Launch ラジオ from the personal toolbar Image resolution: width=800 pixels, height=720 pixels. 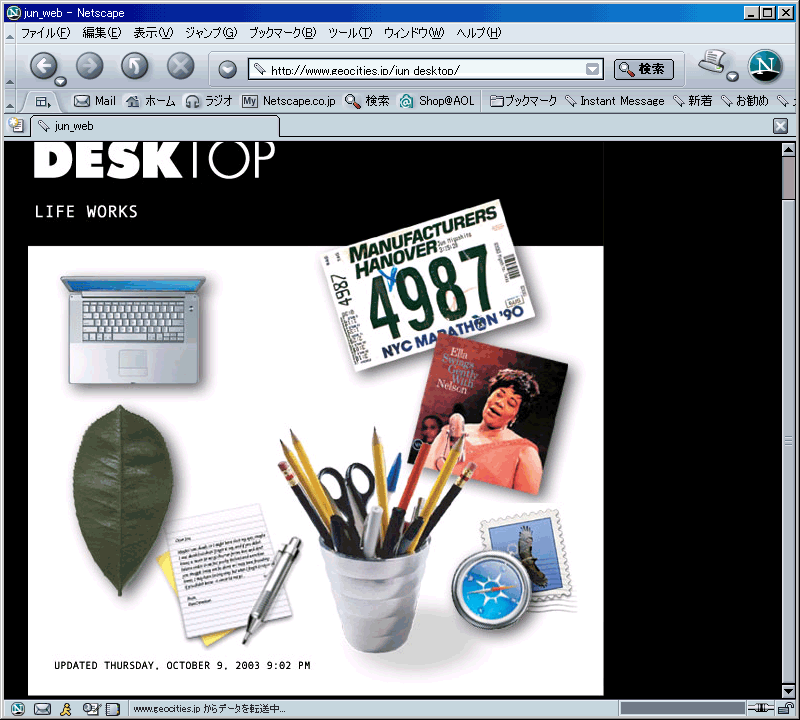tap(209, 101)
